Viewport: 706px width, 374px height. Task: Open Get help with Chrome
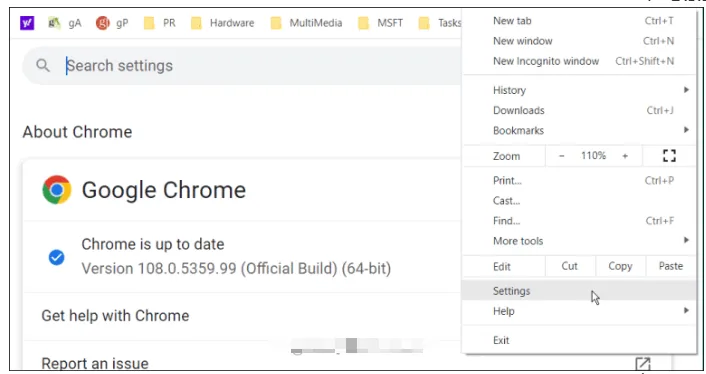(x=115, y=316)
